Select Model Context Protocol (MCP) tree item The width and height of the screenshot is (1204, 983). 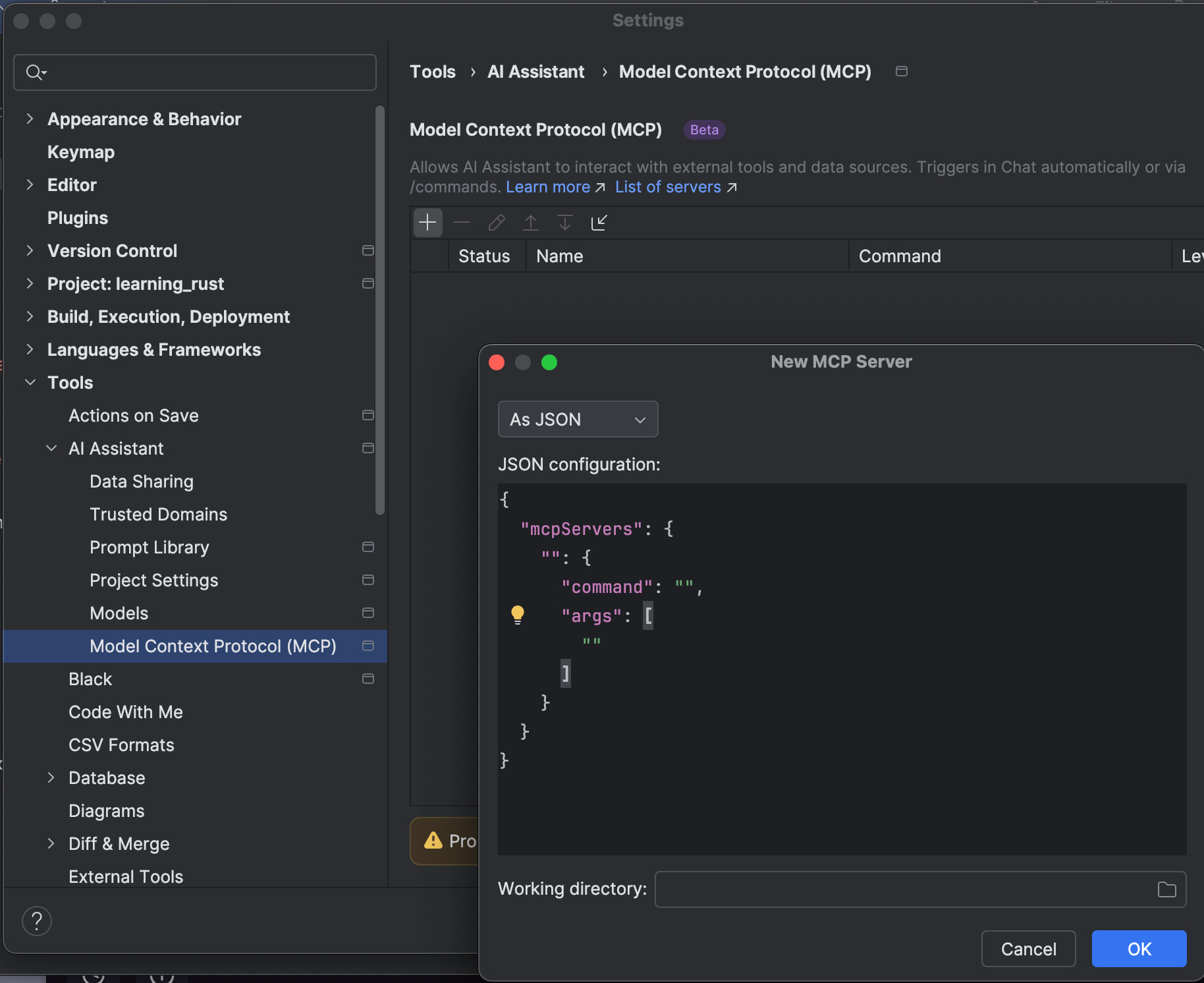coord(195,646)
